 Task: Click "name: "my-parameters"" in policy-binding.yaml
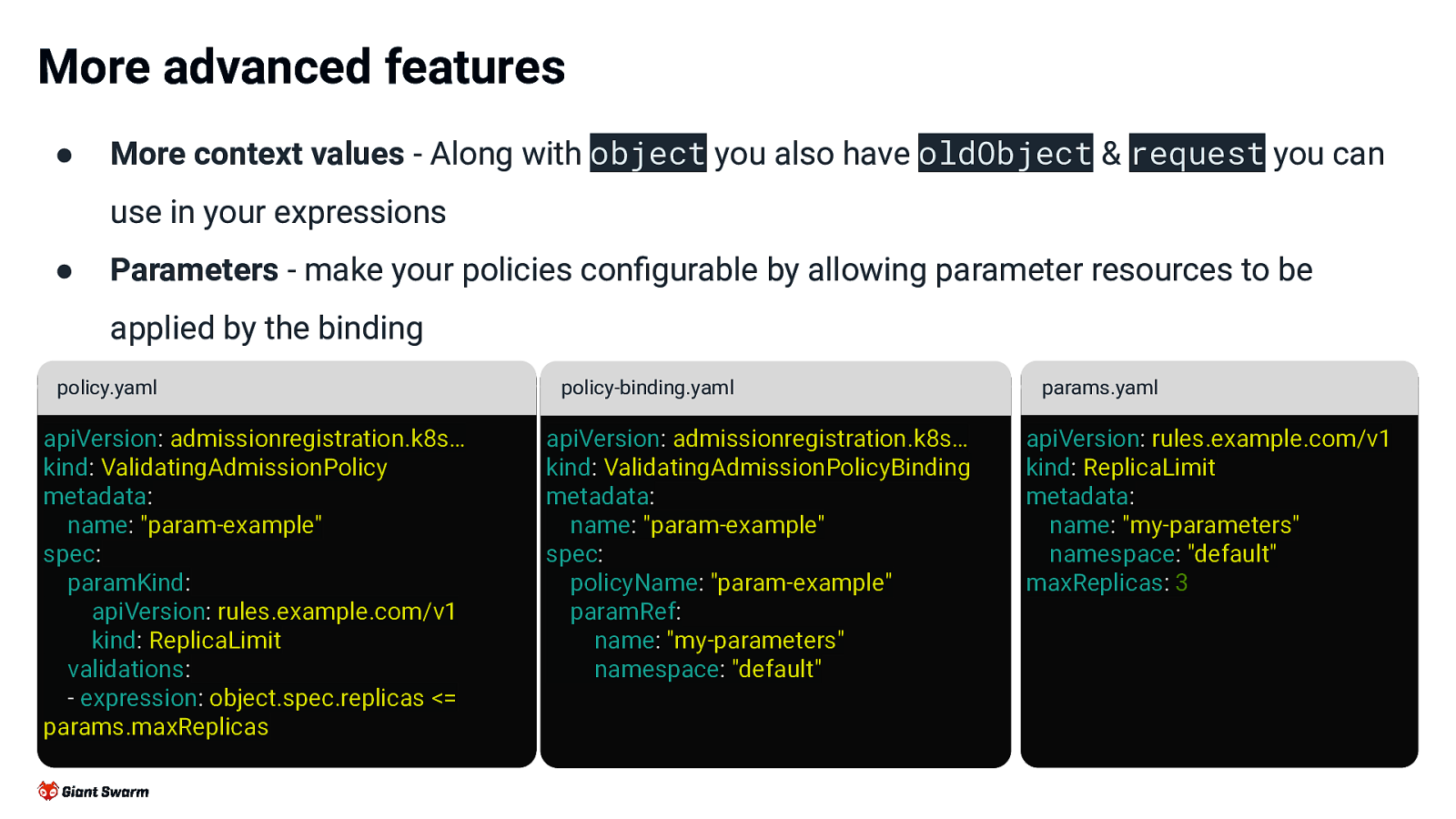click(719, 641)
